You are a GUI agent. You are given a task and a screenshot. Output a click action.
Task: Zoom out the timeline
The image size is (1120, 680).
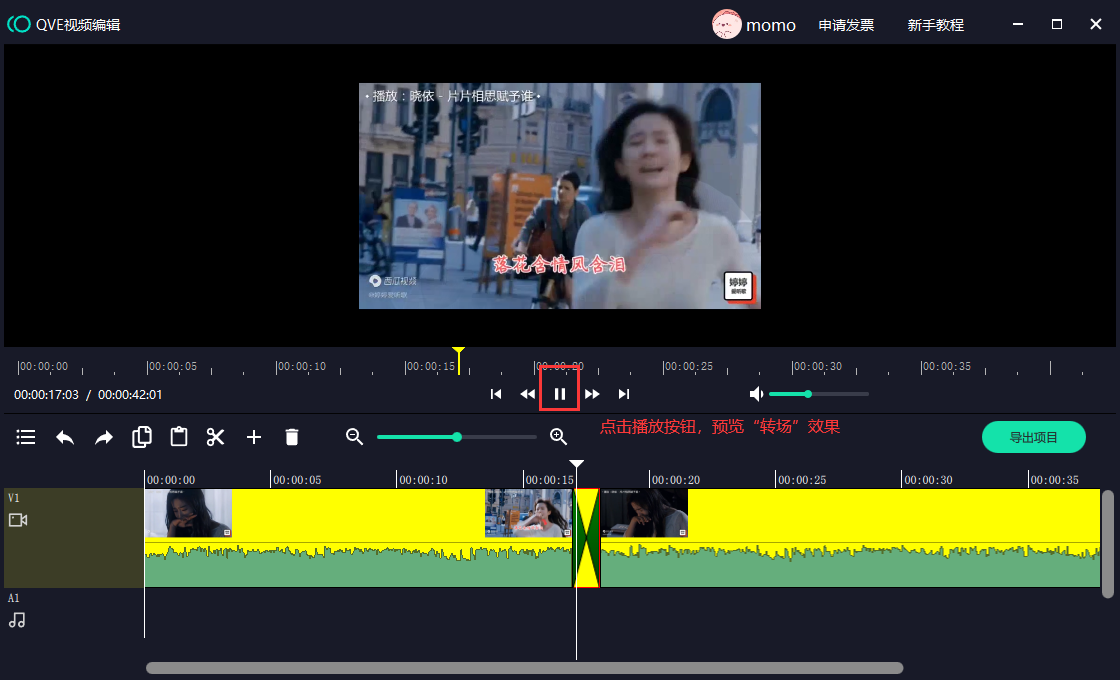point(354,437)
